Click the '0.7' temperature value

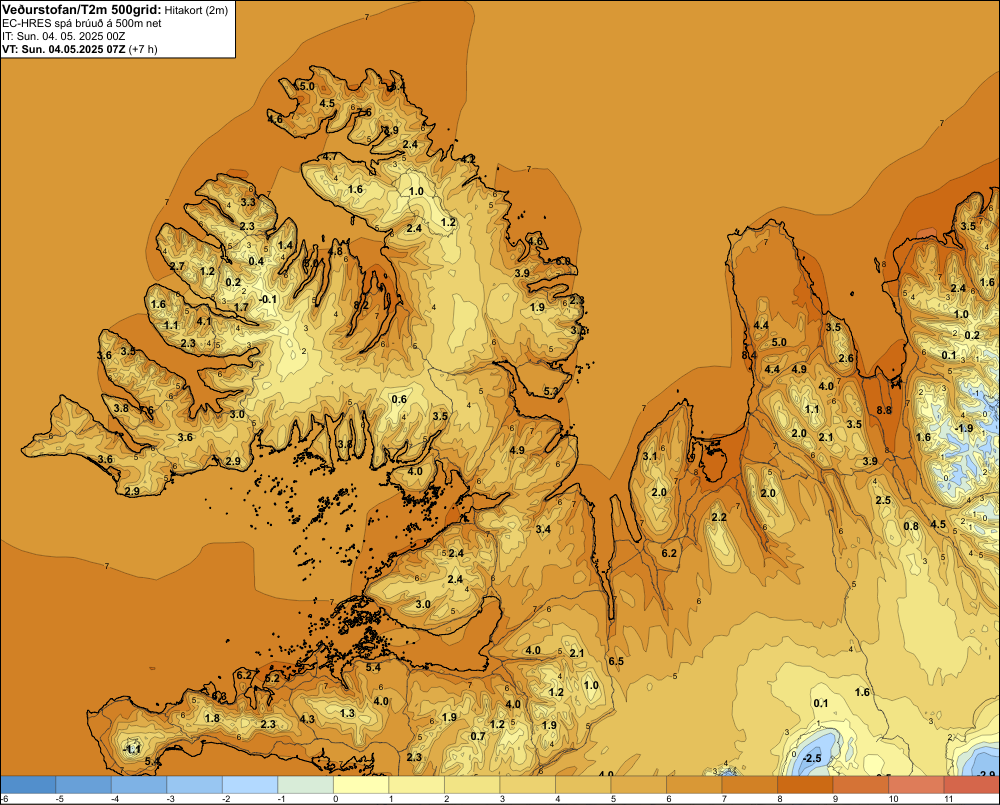click(x=478, y=736)
